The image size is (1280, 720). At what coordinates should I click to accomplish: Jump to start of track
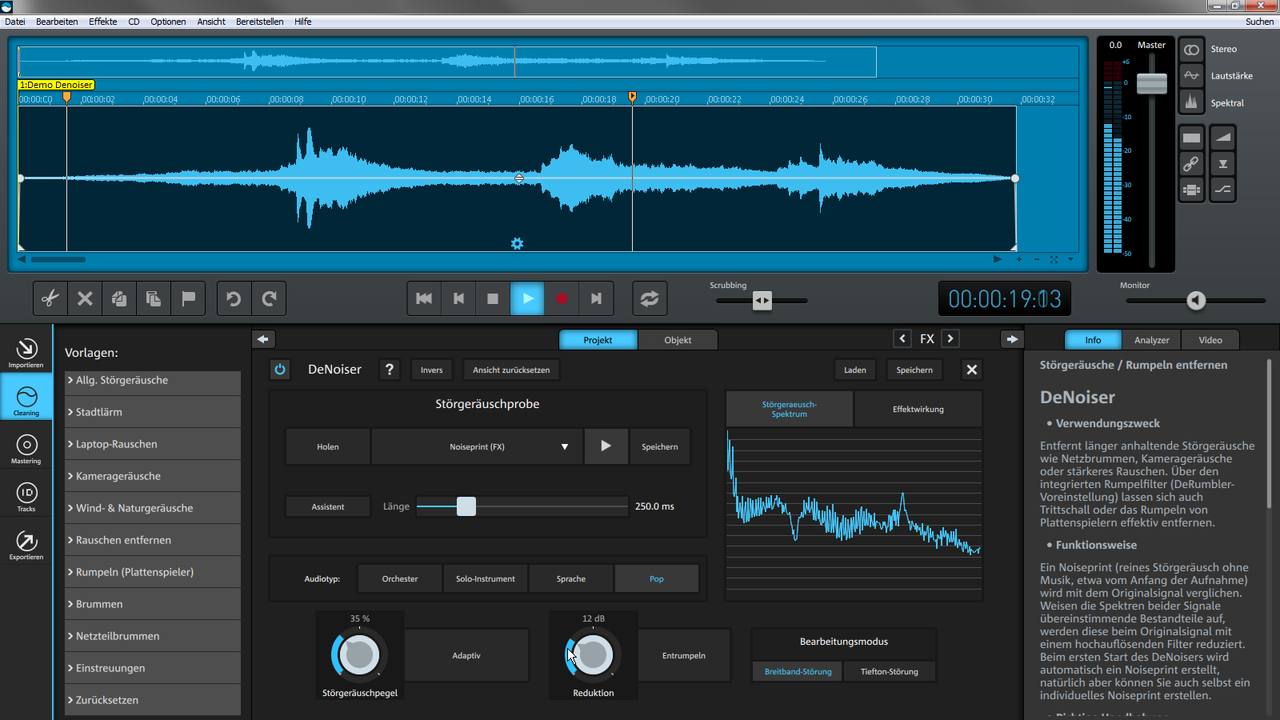(424, 298)
